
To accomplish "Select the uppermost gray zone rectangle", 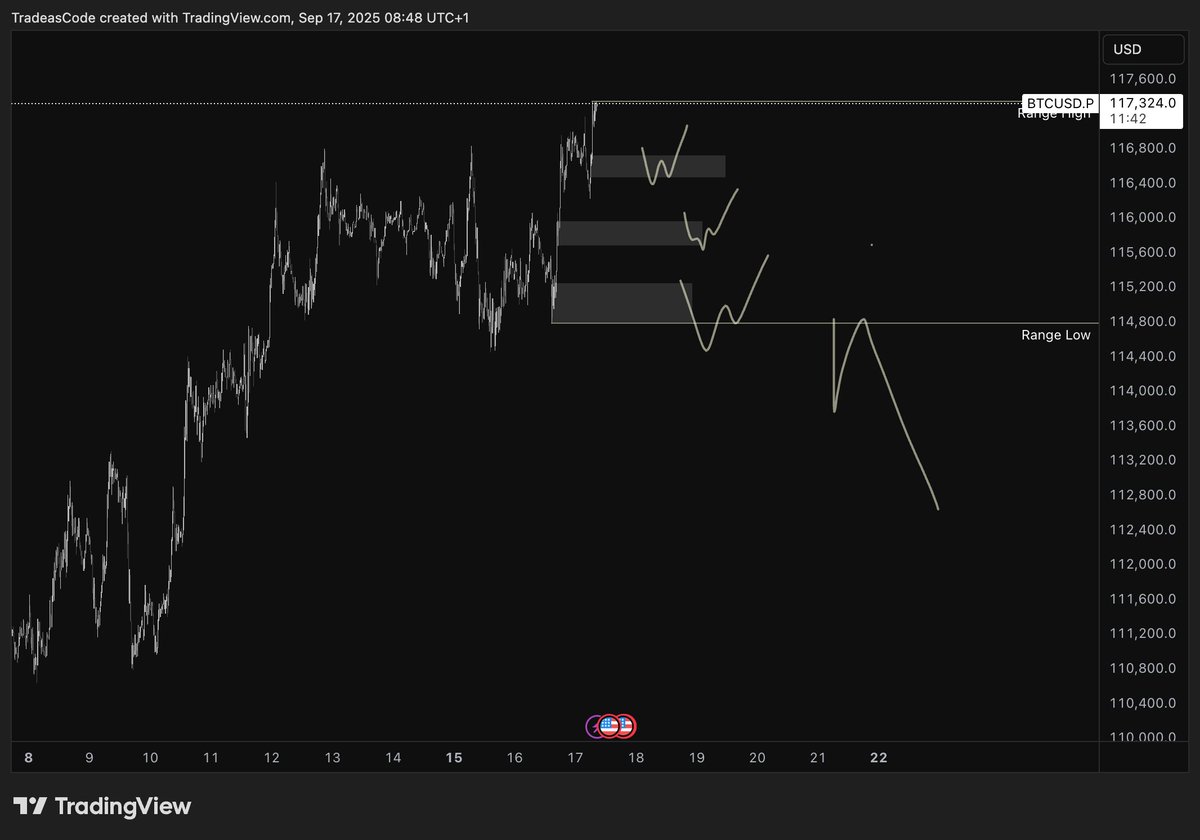I will 658,166.
